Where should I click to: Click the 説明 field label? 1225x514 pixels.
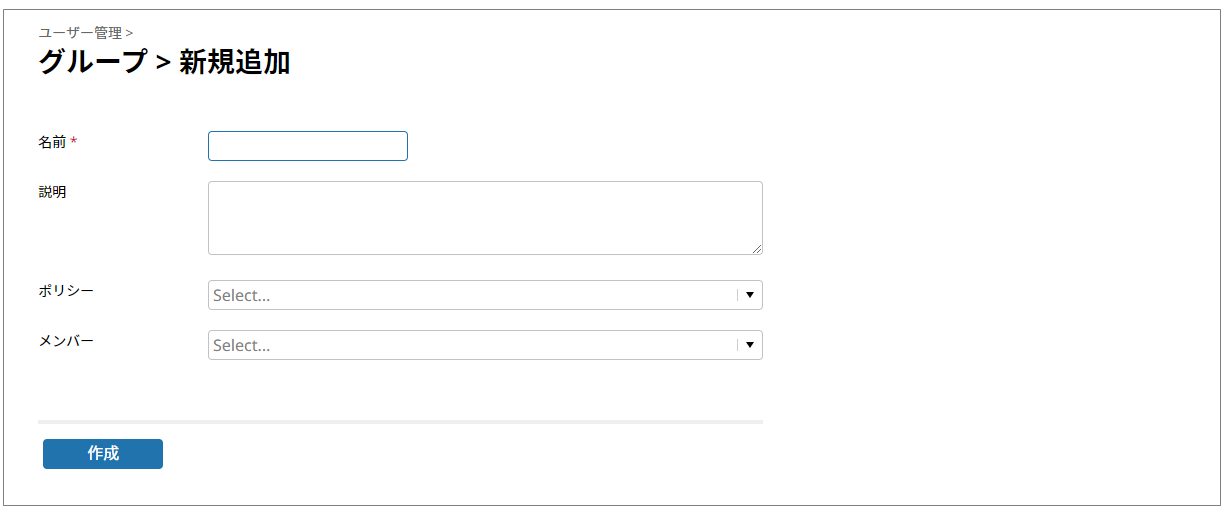(x=52, y=192)
